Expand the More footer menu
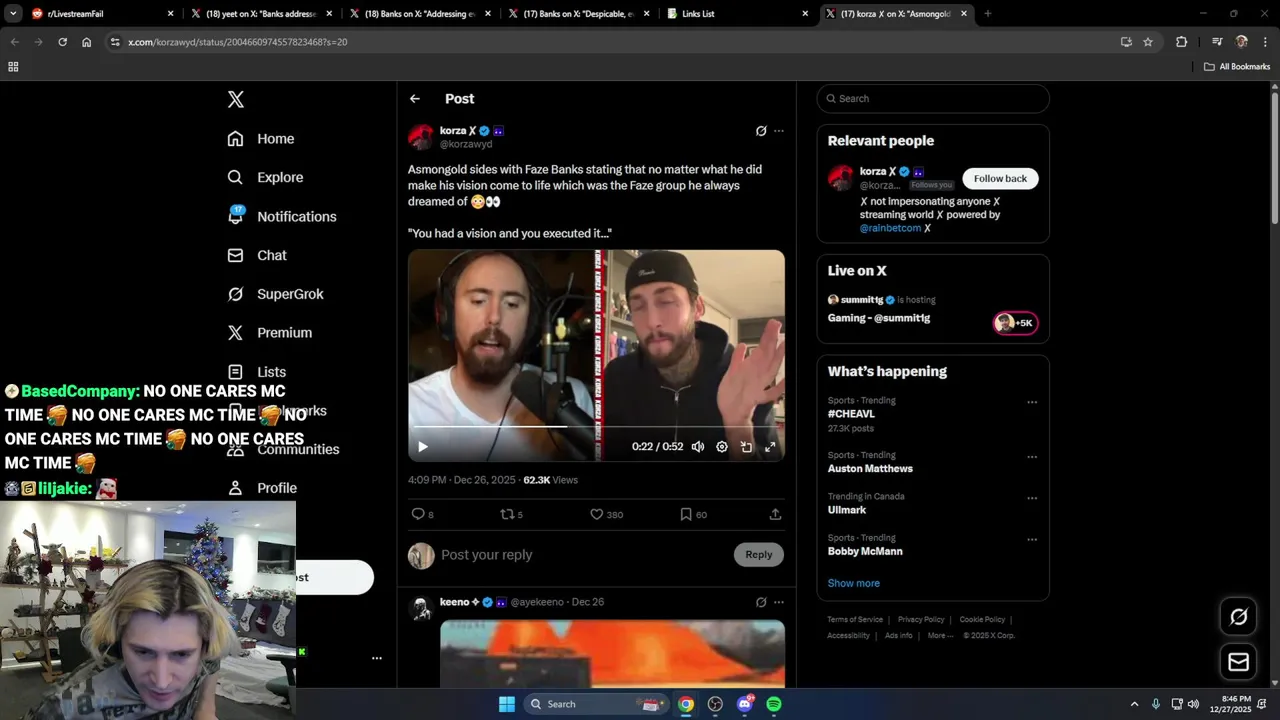The height and width of the screenshot is (720, 1280). tap(939, 636)
